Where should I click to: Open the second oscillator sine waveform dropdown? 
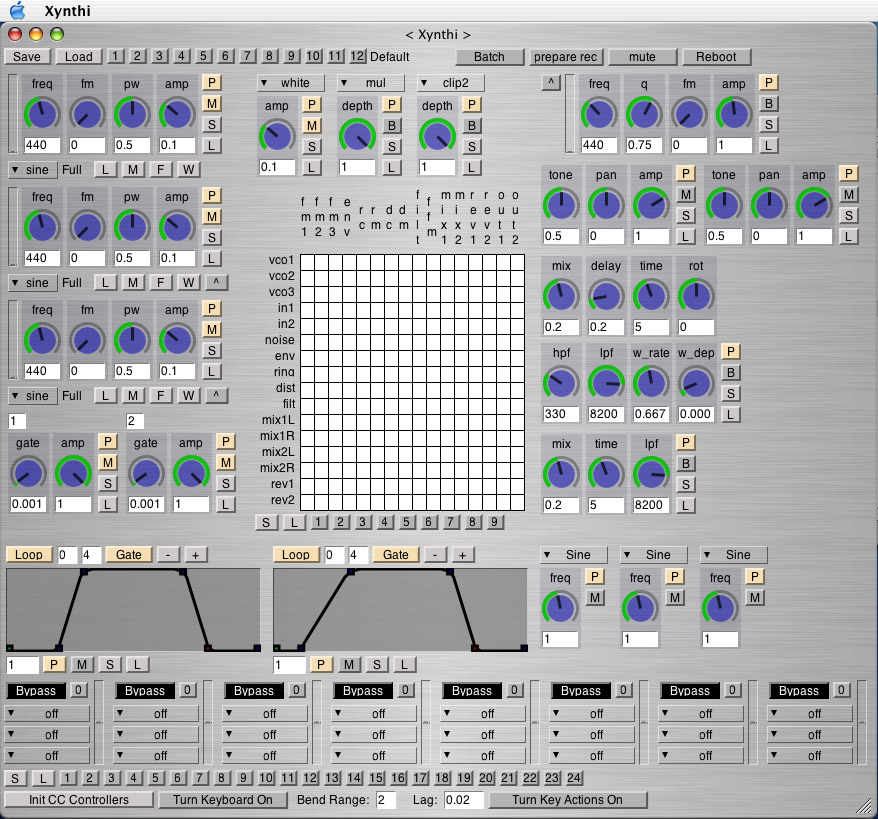click(32, 283)
